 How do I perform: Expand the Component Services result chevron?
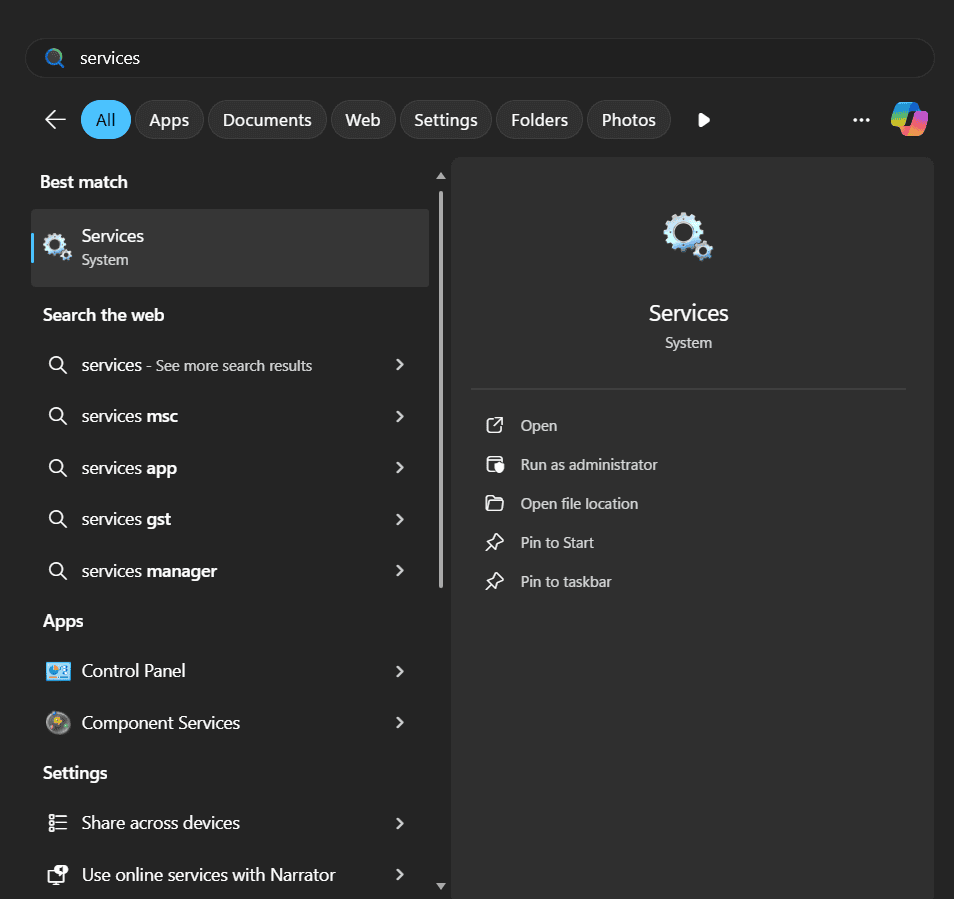click(400, 722)
